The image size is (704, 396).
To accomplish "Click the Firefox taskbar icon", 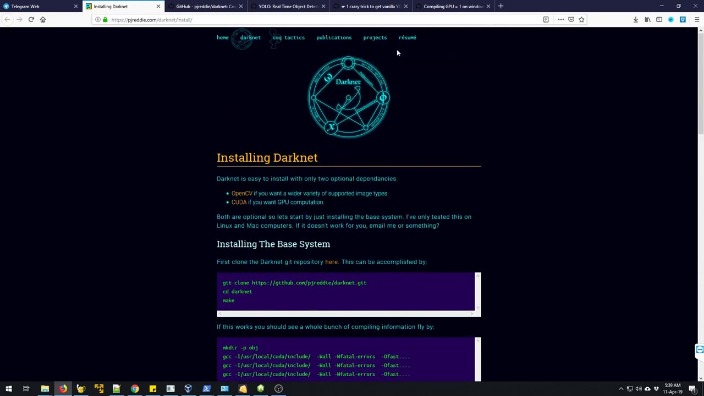I will point(63,389).
